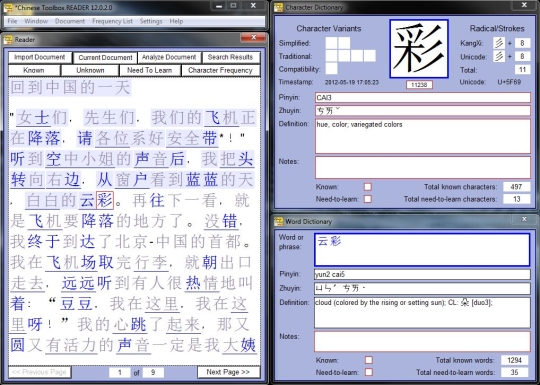The image size is (540, 385).
Task: Click the character Zhuyin field
Action: (x=423, y=111)
